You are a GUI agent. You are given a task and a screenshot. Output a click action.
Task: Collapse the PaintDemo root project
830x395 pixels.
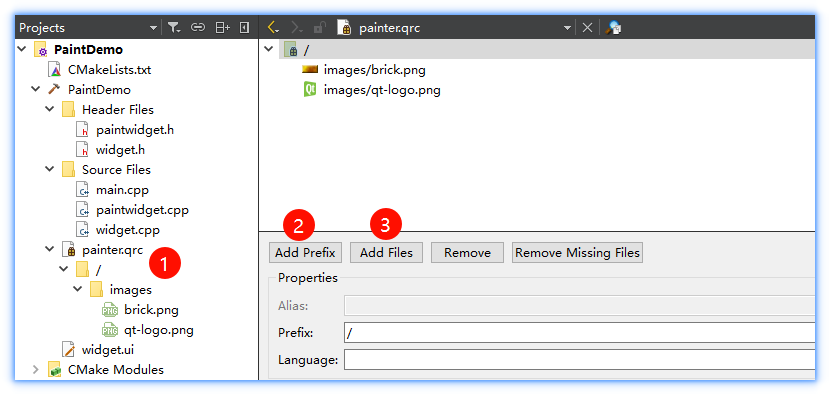22,49
